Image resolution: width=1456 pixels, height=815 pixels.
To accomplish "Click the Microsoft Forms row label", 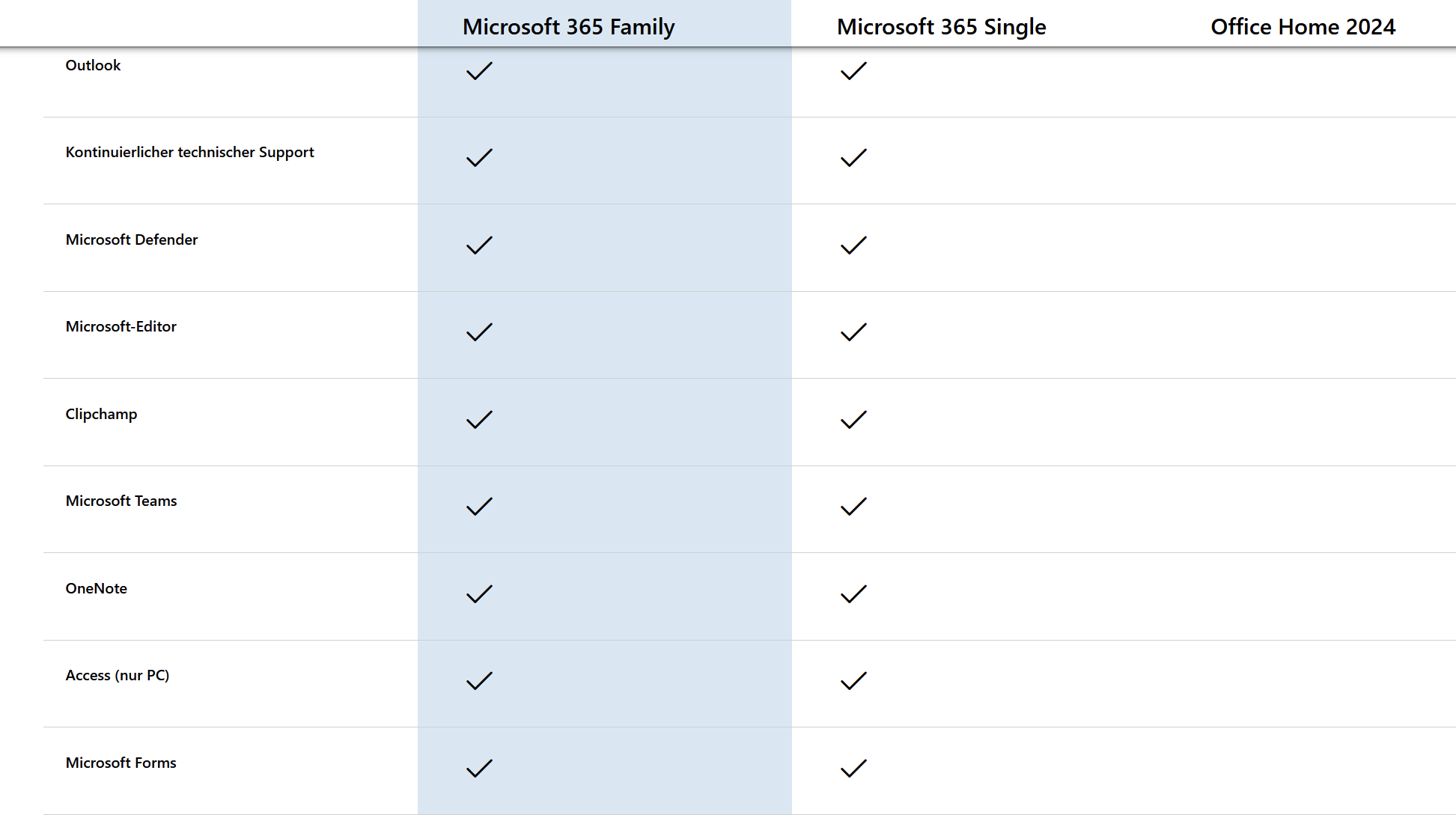I will (x=121, y=763).
